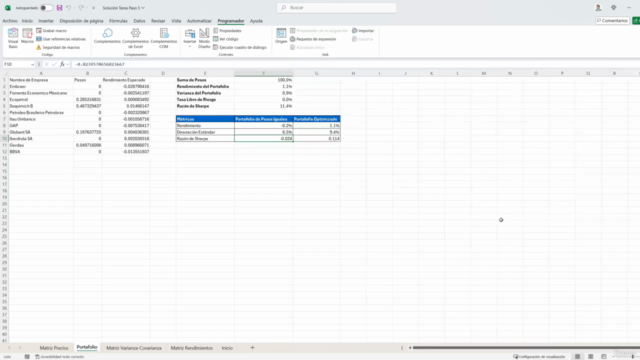Open the Complementos add-ins store

coord(107,36)
